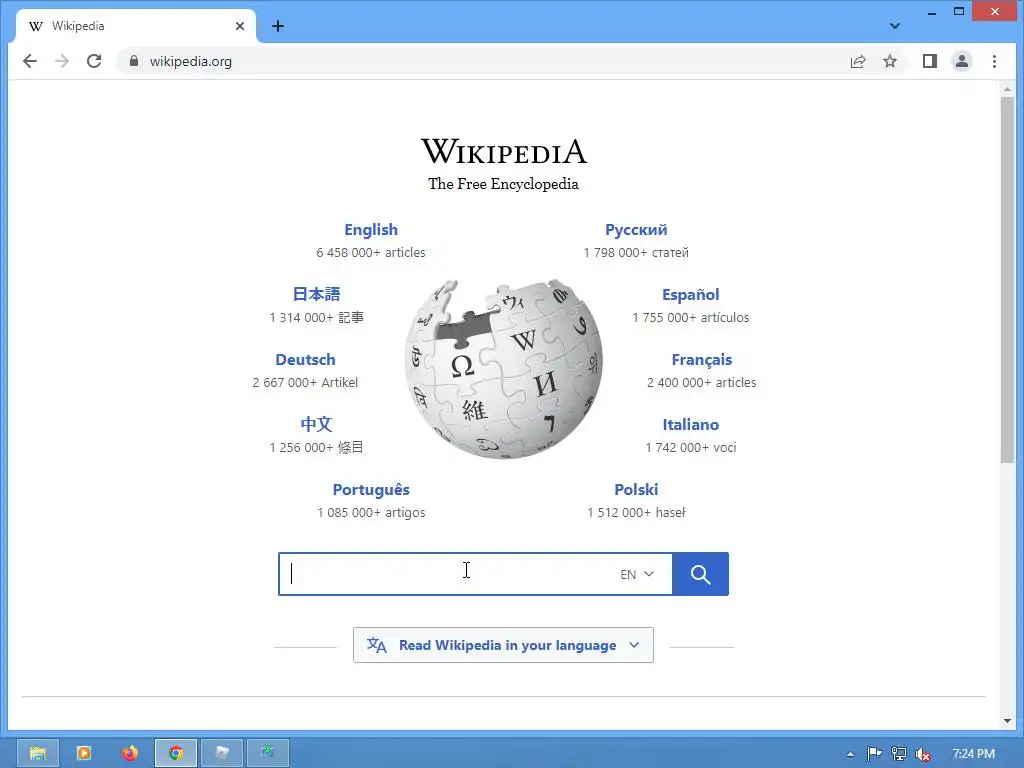Launch Firefox from the taskbar
This screenshot has width=1024, height=768.
click(130, 753)
